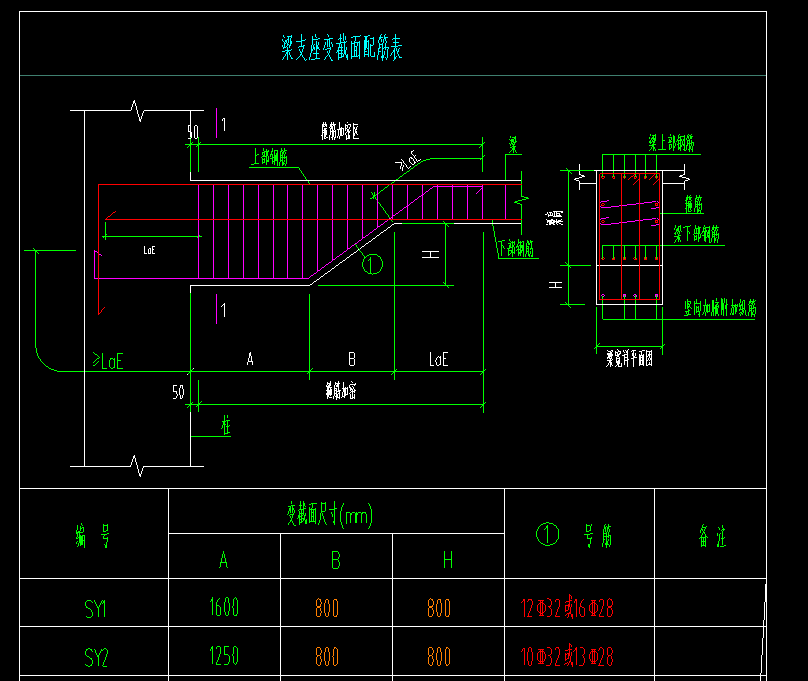
Task: Select the 50 dimension near bottom 箍筋加密 line
Action: pos(178,393)
